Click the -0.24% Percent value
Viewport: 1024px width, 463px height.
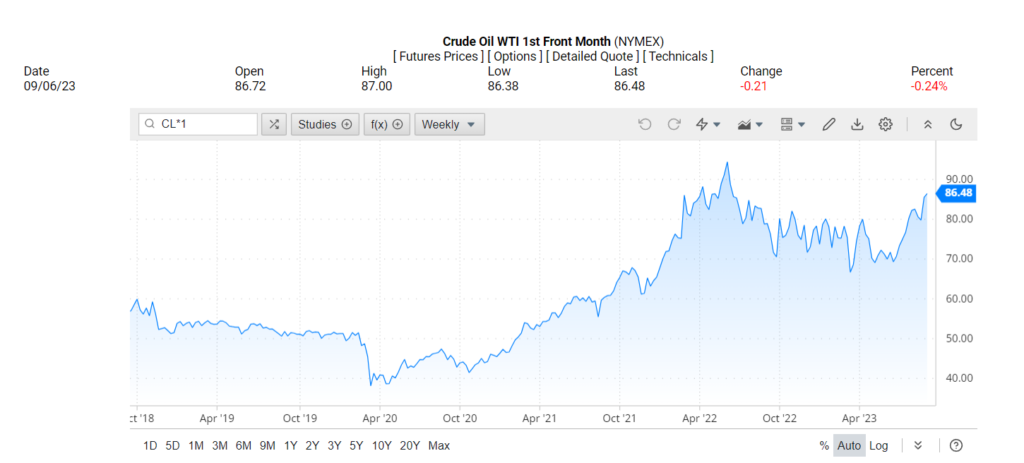(x=929, y=86)
